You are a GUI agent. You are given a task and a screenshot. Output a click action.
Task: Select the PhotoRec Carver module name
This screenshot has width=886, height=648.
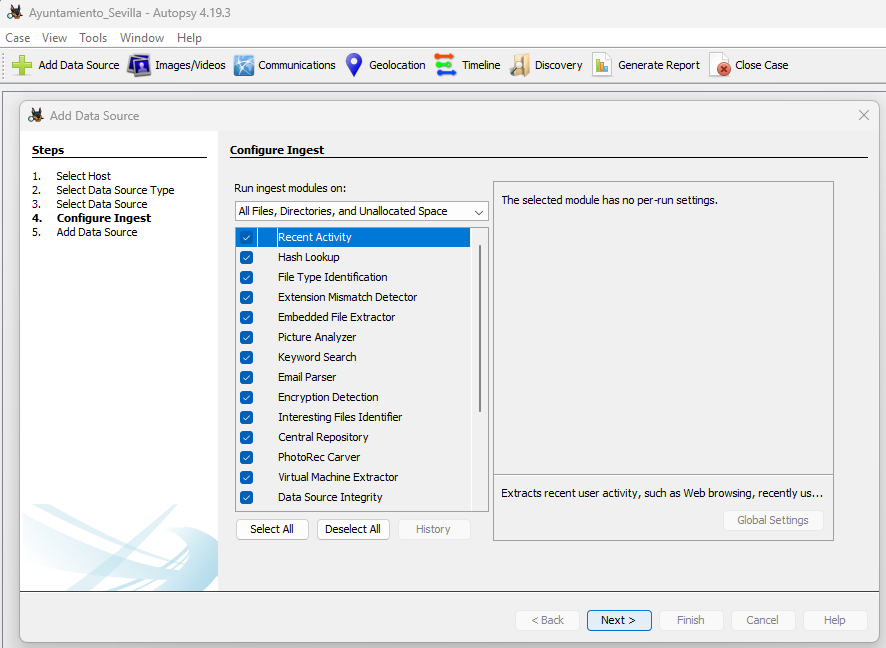(x=319, y=458)
